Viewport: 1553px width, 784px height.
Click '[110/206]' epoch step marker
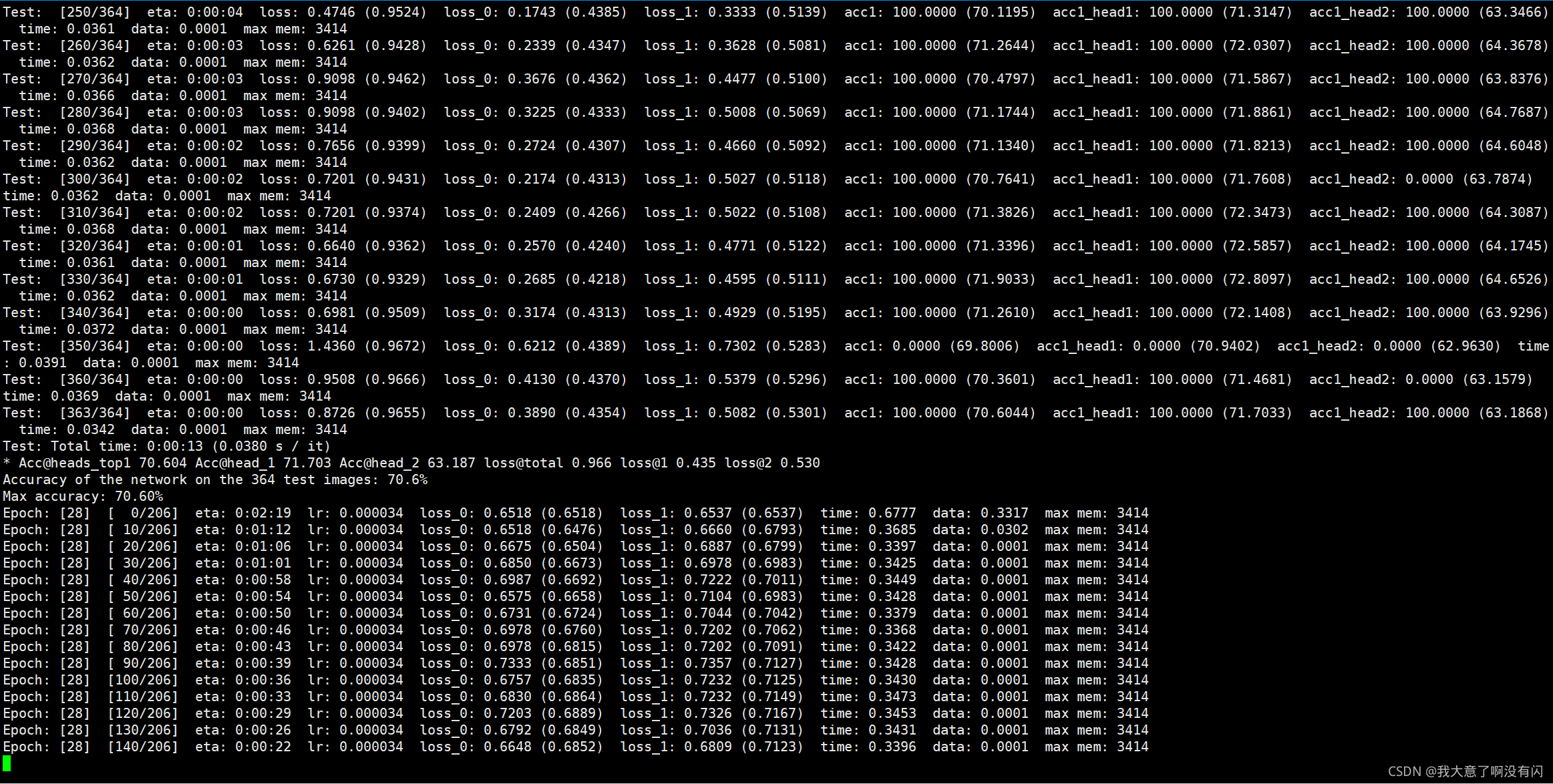pos(143,697)
